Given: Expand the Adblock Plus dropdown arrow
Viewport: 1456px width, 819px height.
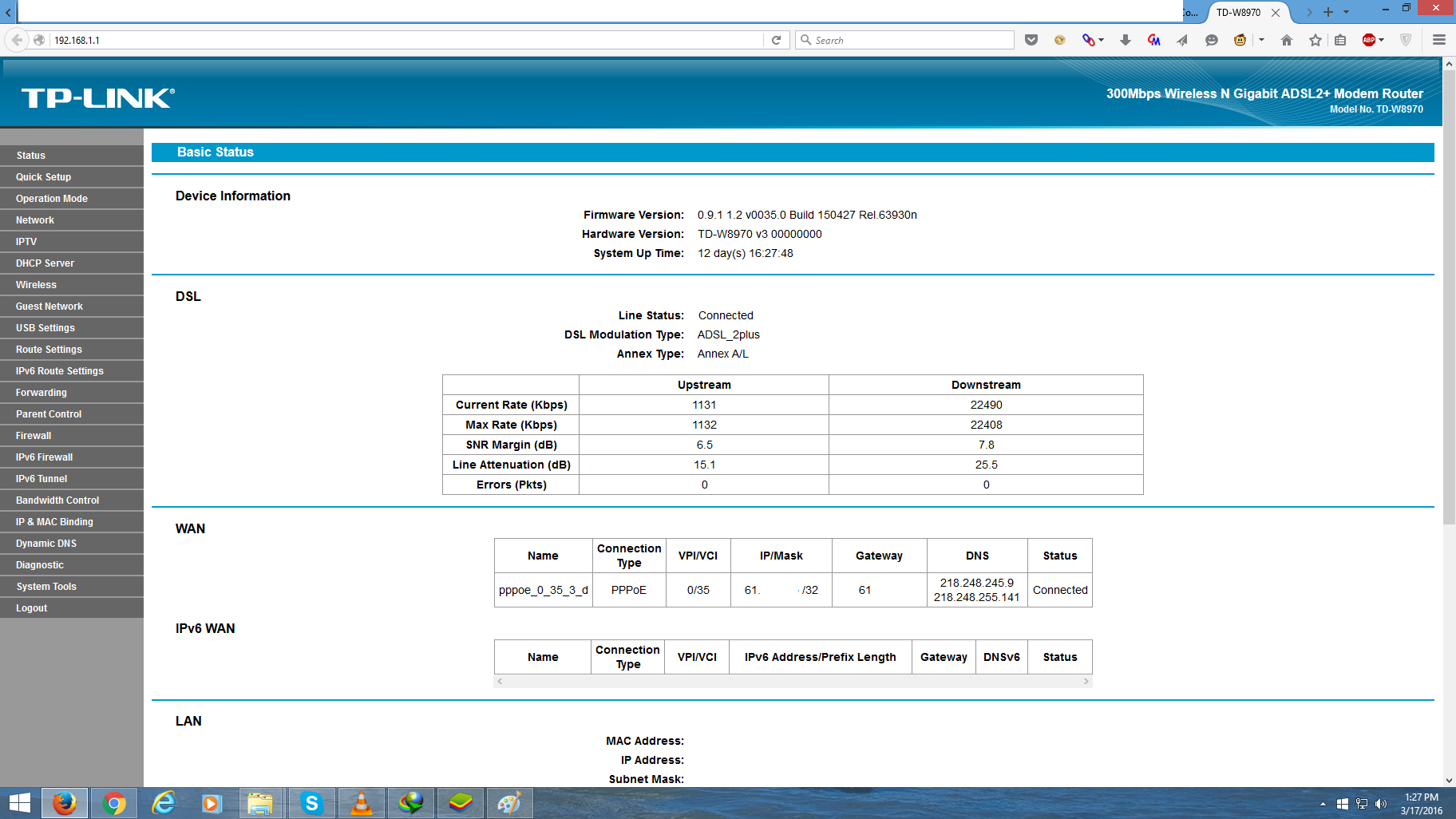Looking at the screenshot, I should (1382, 40).
